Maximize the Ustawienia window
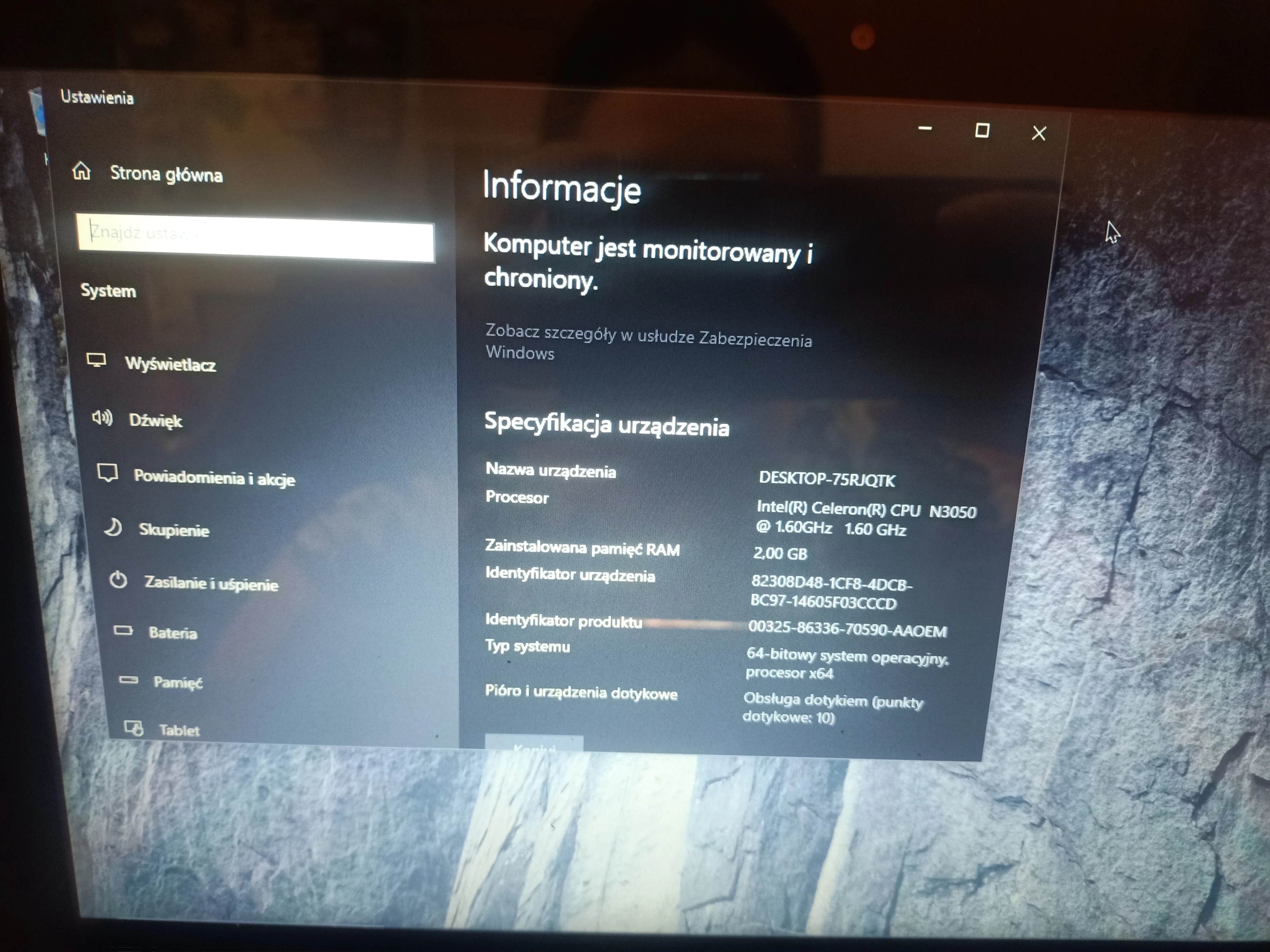The height and width of the screenshot is (952, 1270). (x=982, y=131)
